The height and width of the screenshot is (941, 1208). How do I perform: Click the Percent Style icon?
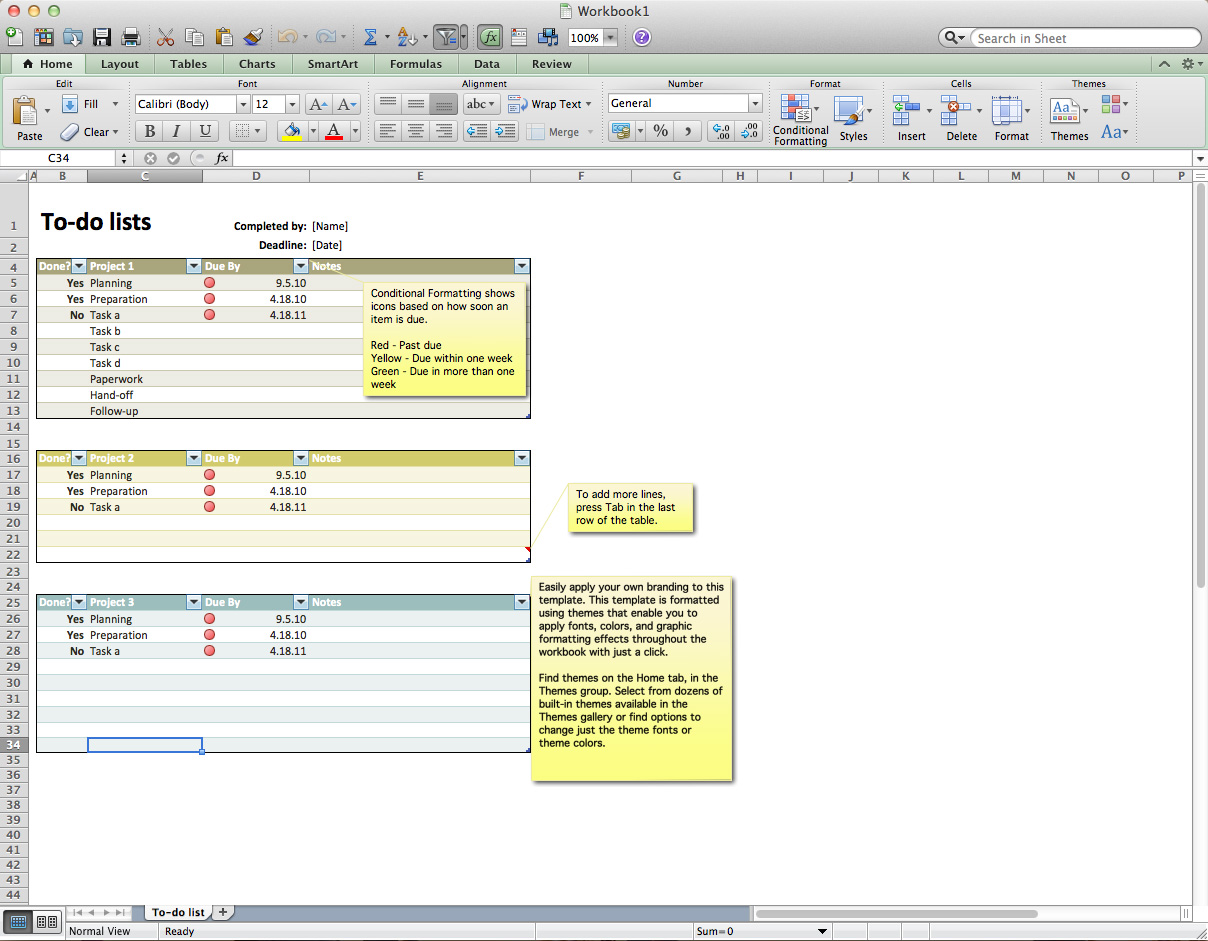[x=660, y=131]
